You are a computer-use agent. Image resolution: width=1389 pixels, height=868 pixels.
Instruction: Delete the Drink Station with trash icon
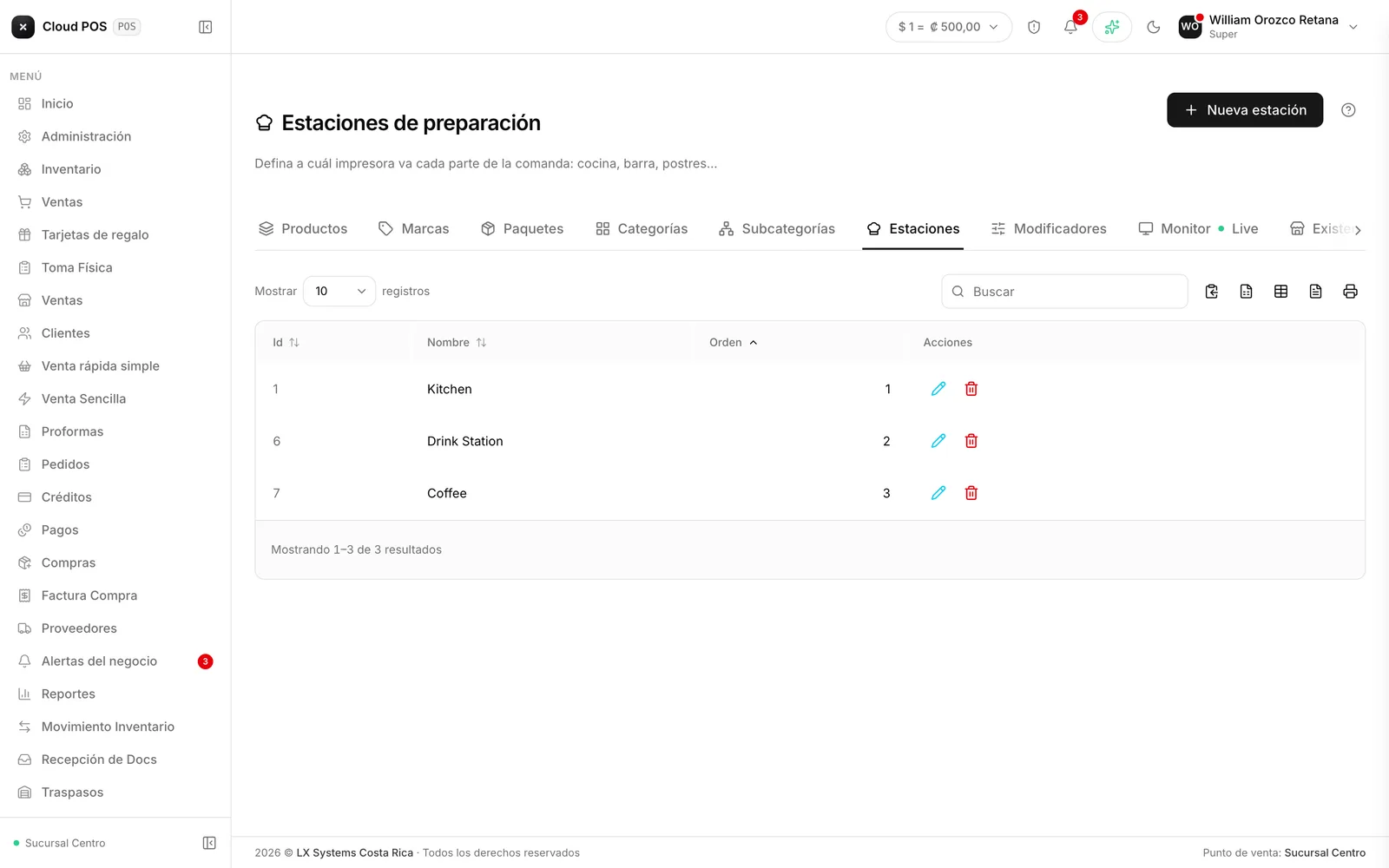tap(971, 441)
